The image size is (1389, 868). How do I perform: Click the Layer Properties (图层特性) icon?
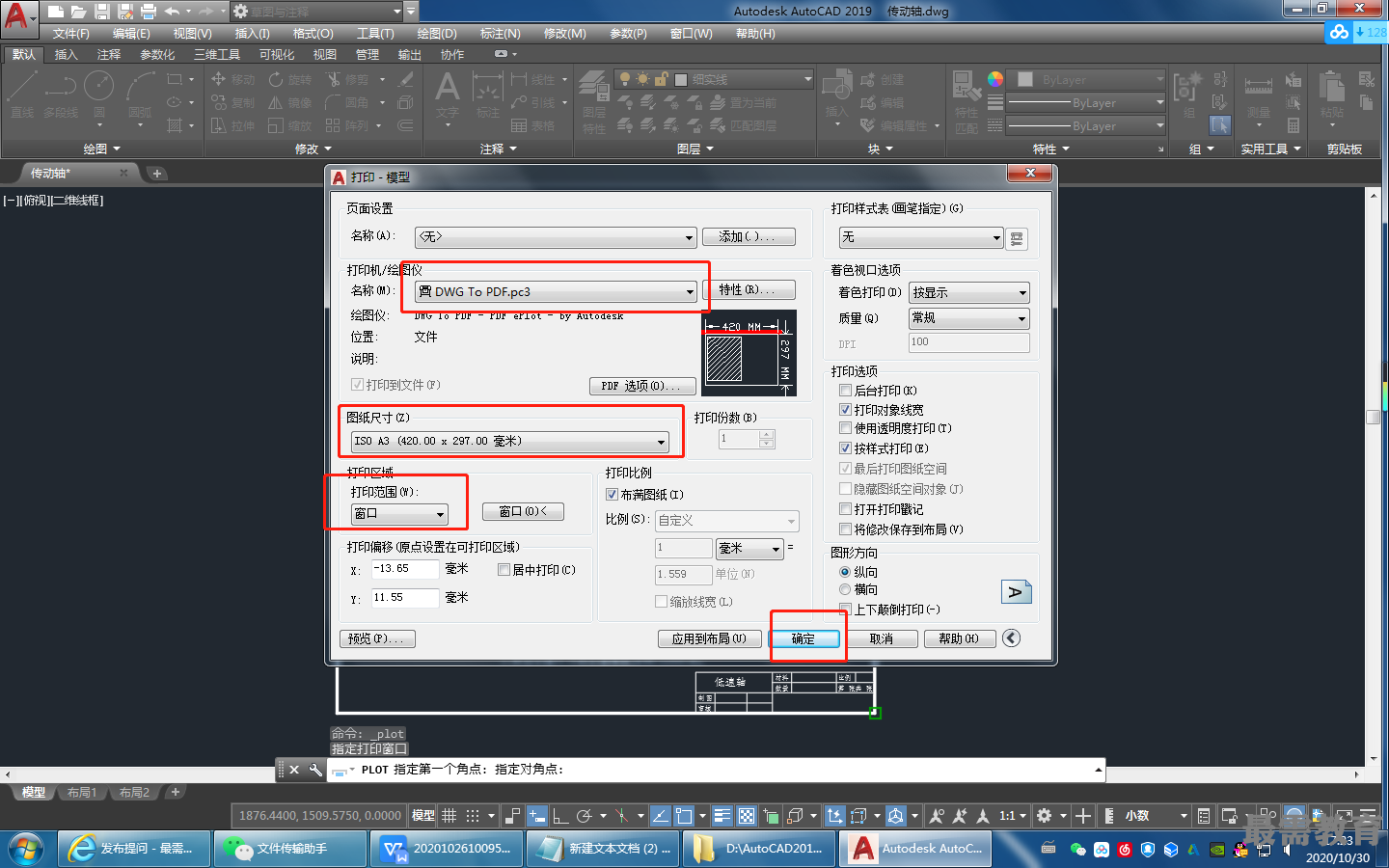point(594,102)
